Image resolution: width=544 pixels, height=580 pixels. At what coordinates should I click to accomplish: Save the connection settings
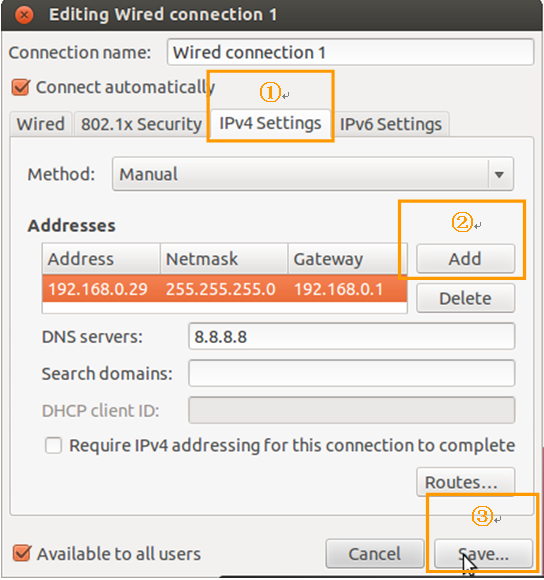pos(483,554)
